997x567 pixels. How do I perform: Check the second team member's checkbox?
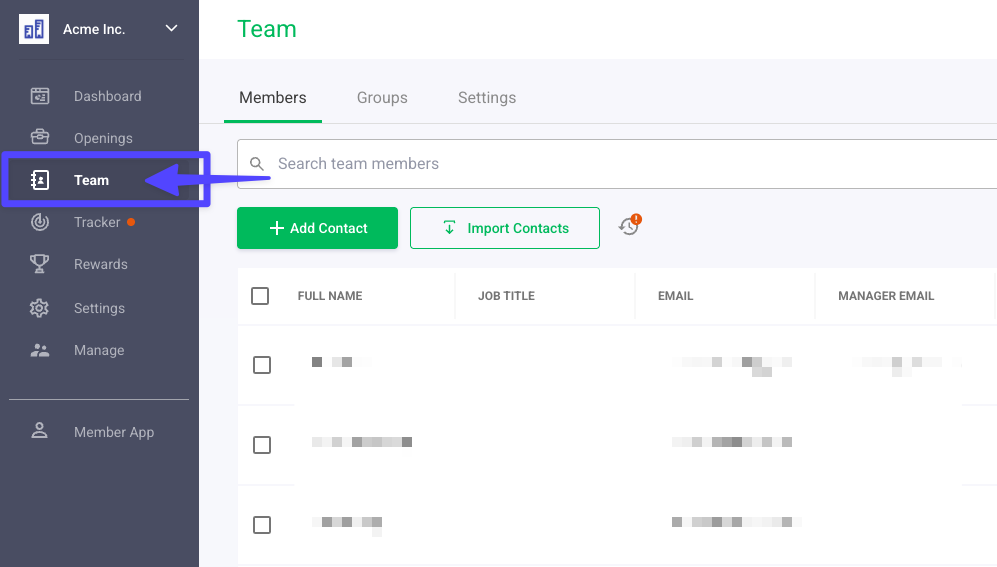(262, 445)
